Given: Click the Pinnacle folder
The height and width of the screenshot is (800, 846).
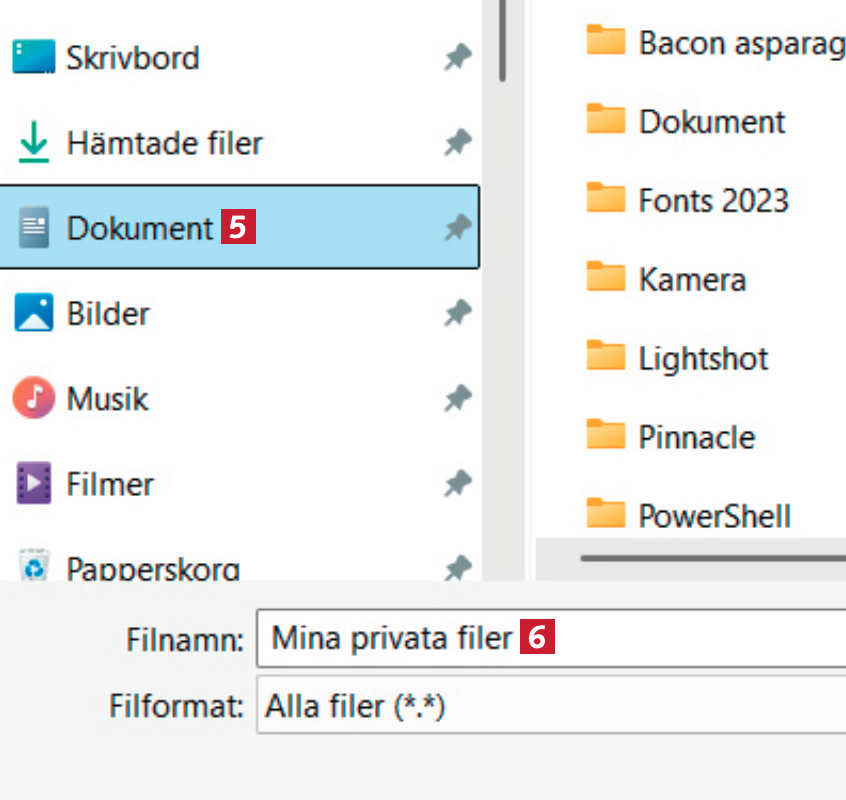Looking at the screenshot, I should [x=696, y=437].
